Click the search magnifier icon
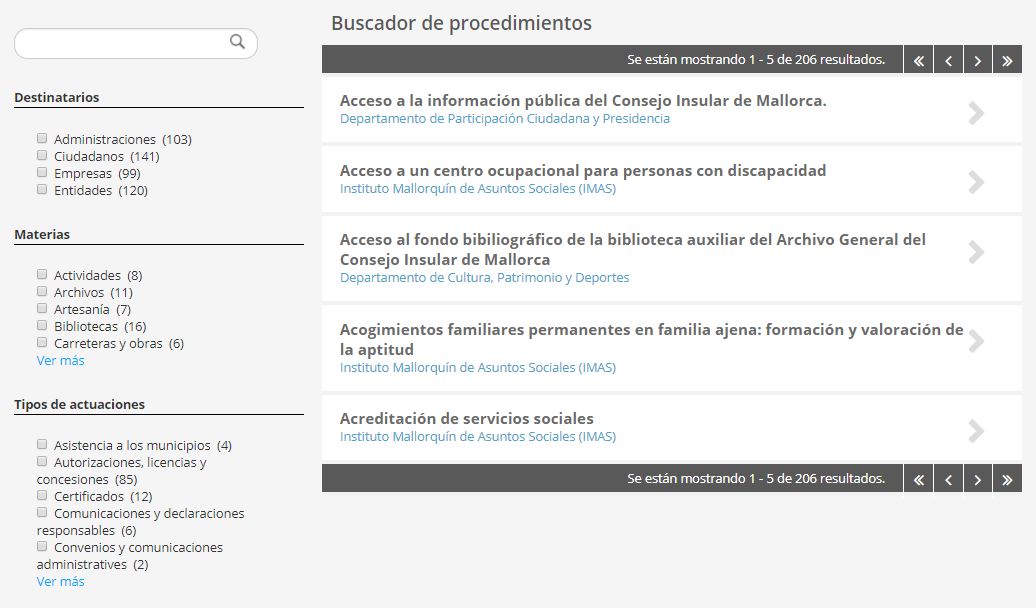Image resolution: width=1036 pixels, height=608 pixels. [x=237, y=42]
